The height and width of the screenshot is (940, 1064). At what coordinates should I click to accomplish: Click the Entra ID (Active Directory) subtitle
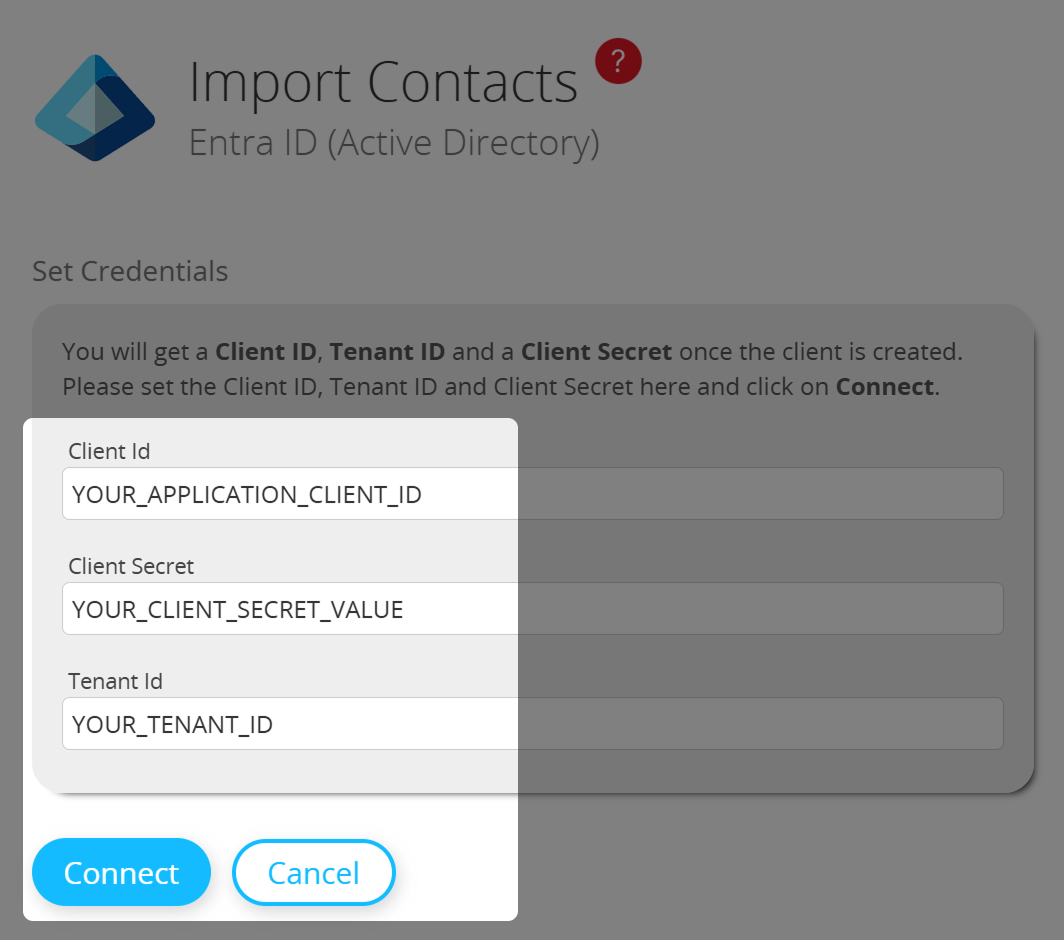(393, 142)
